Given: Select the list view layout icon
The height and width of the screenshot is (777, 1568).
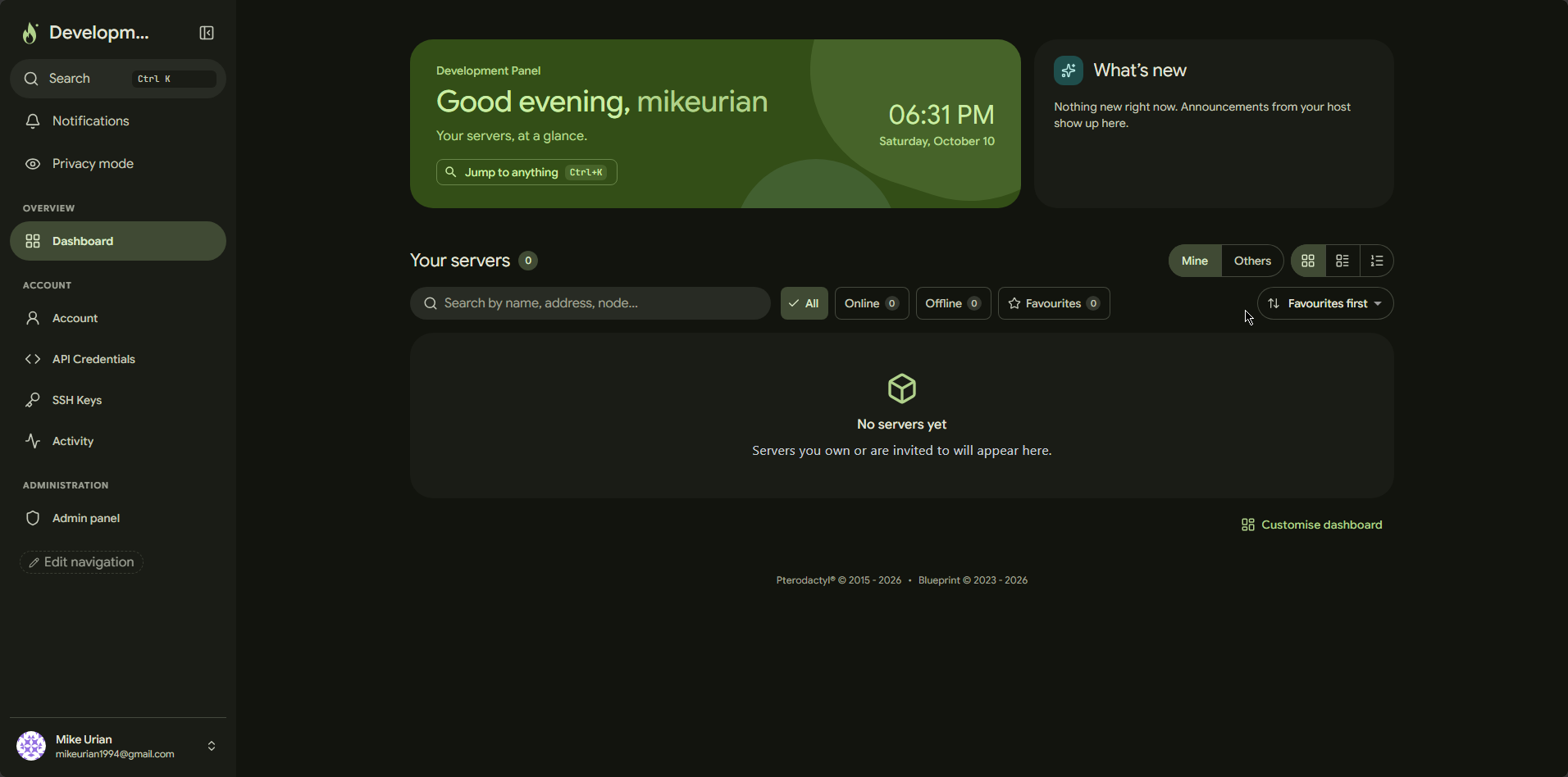Looking at the screenshot, I should pos(1377,261).
